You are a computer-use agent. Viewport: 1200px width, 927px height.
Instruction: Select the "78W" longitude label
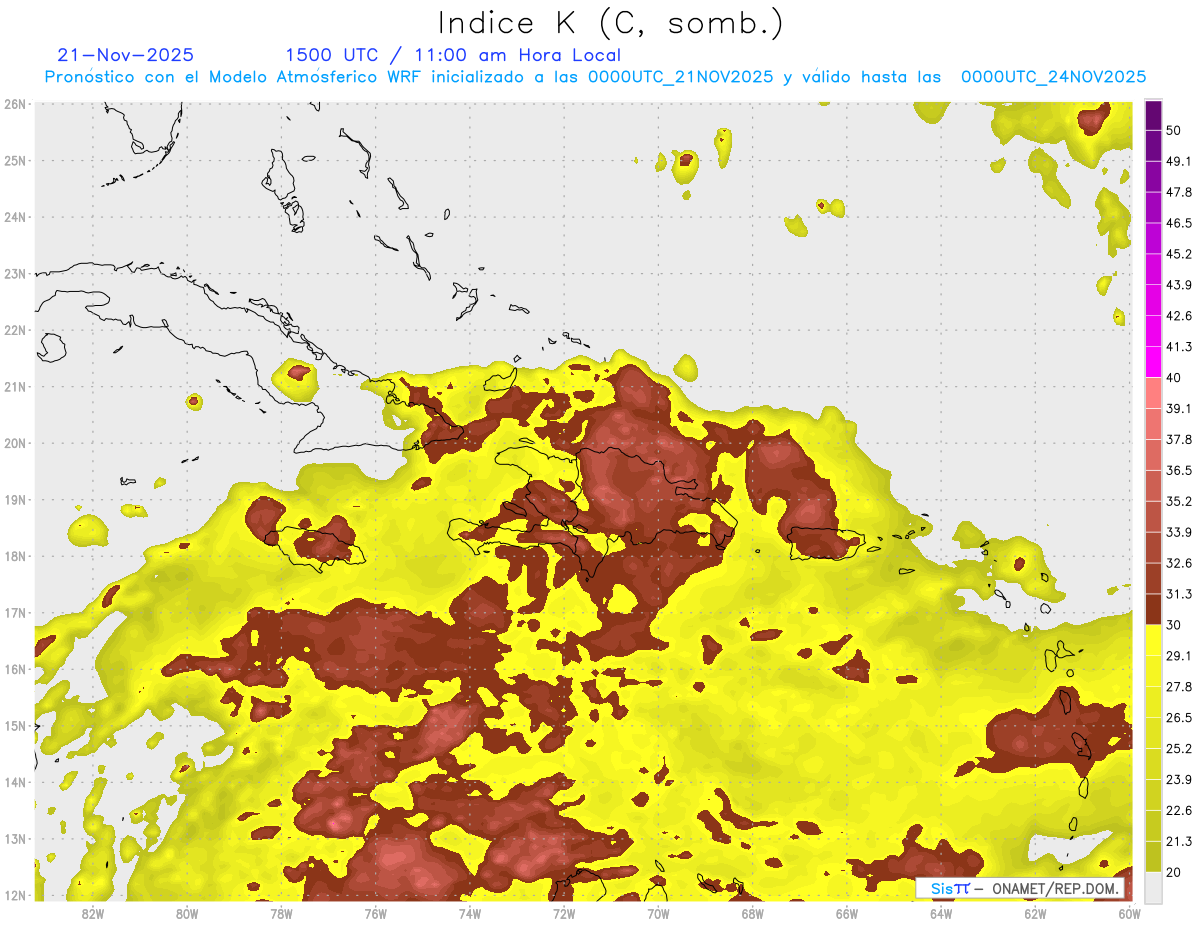[281, 913]
